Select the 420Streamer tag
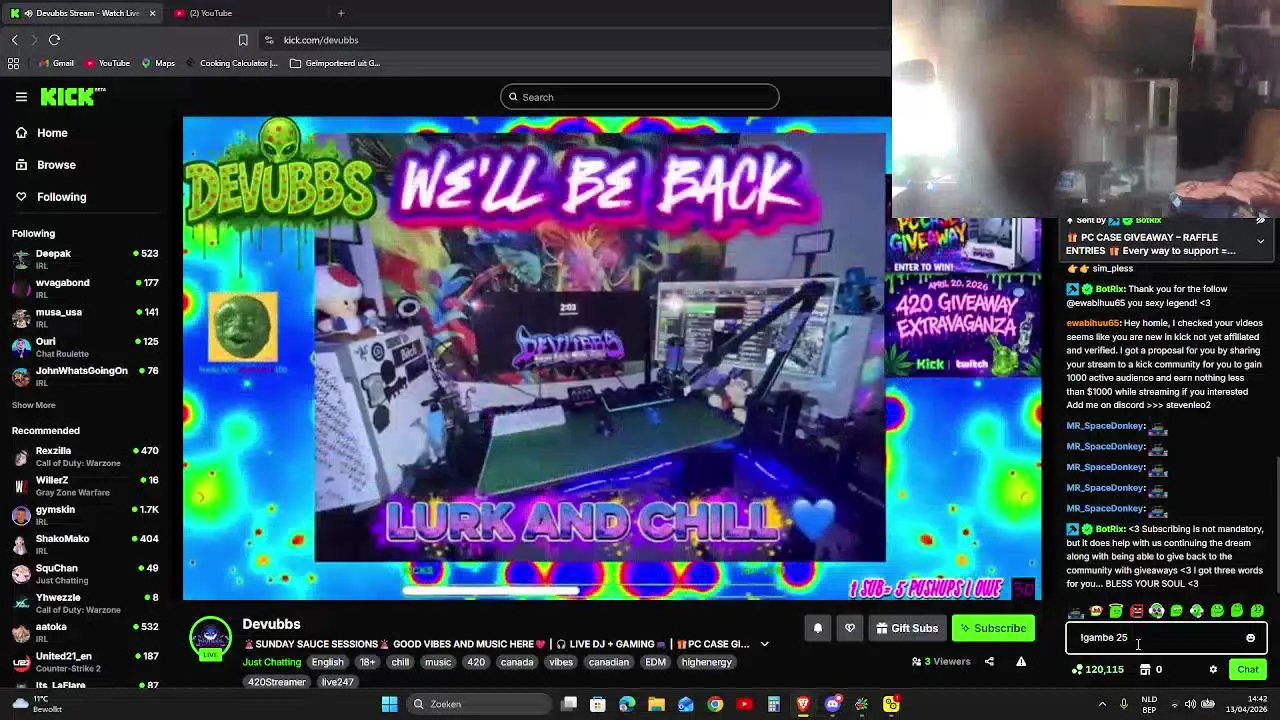Screen dimensions: 1280x720 (x=277, y=682)
